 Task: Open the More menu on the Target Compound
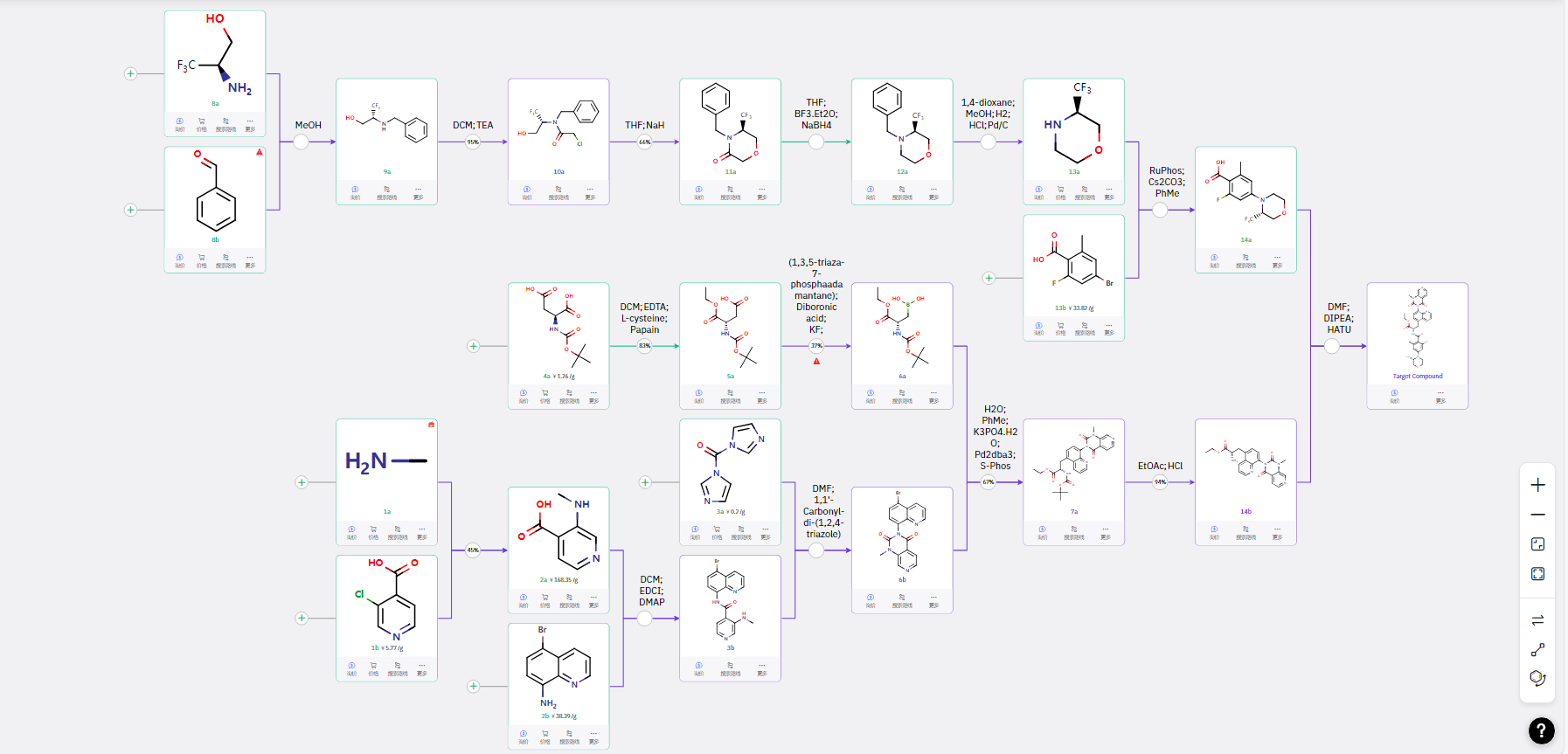(x=1440, y=396)
